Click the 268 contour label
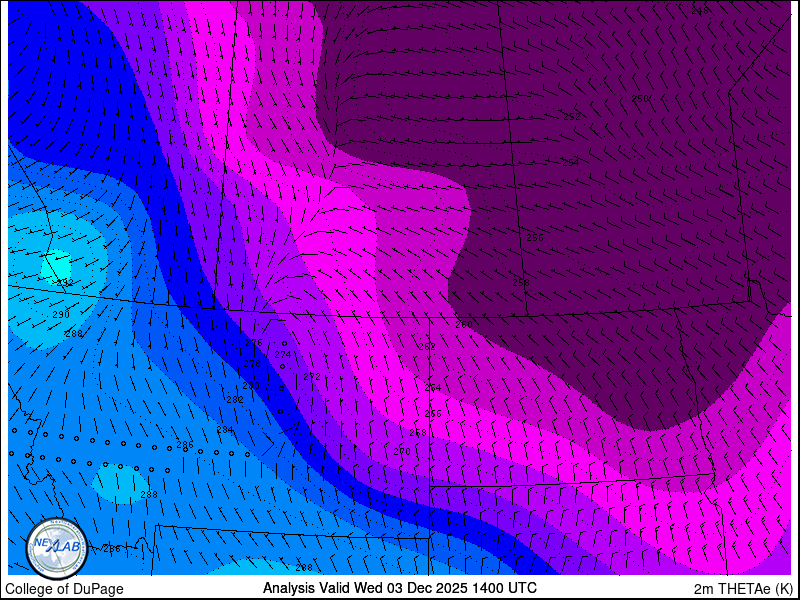Screen dimensions: 800x600 [x=418, y=433]
